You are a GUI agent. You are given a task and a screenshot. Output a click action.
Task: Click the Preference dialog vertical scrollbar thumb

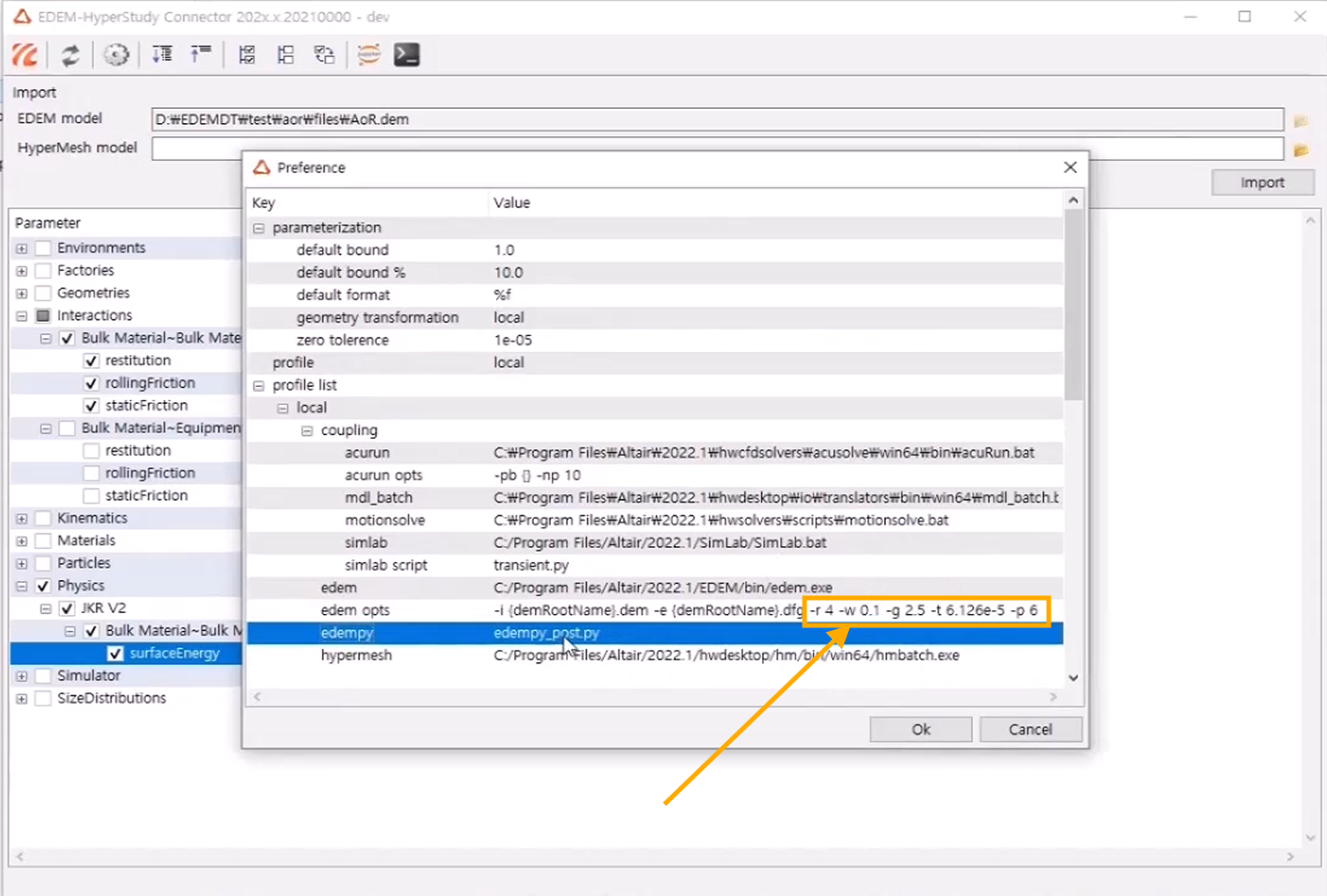1072,305
